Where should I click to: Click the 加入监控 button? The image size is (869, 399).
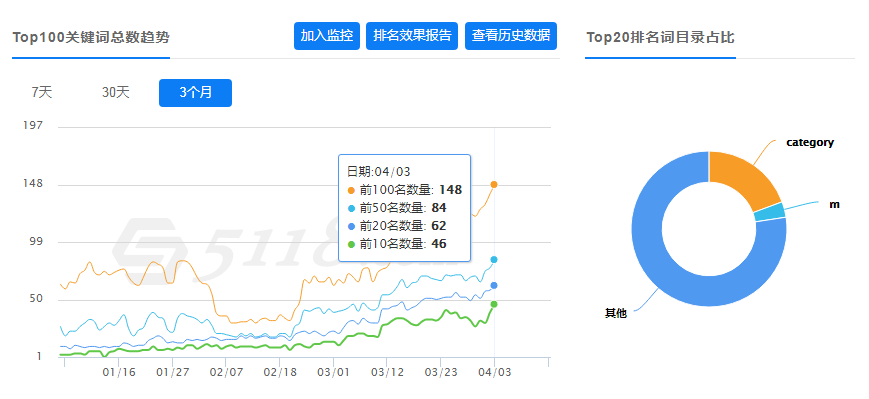pos(327,36)
